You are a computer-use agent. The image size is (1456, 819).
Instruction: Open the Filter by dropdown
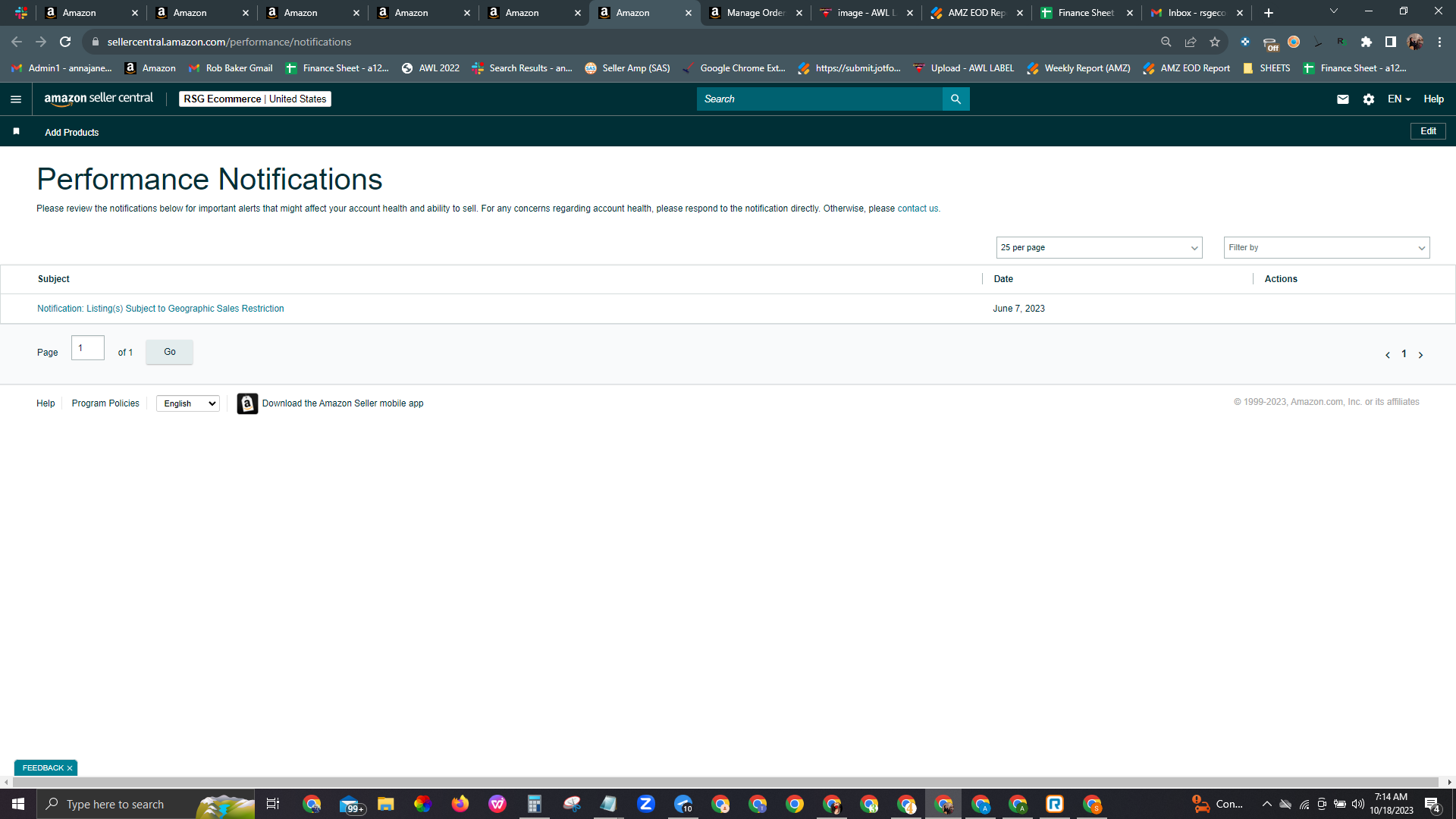[1326, 248]
